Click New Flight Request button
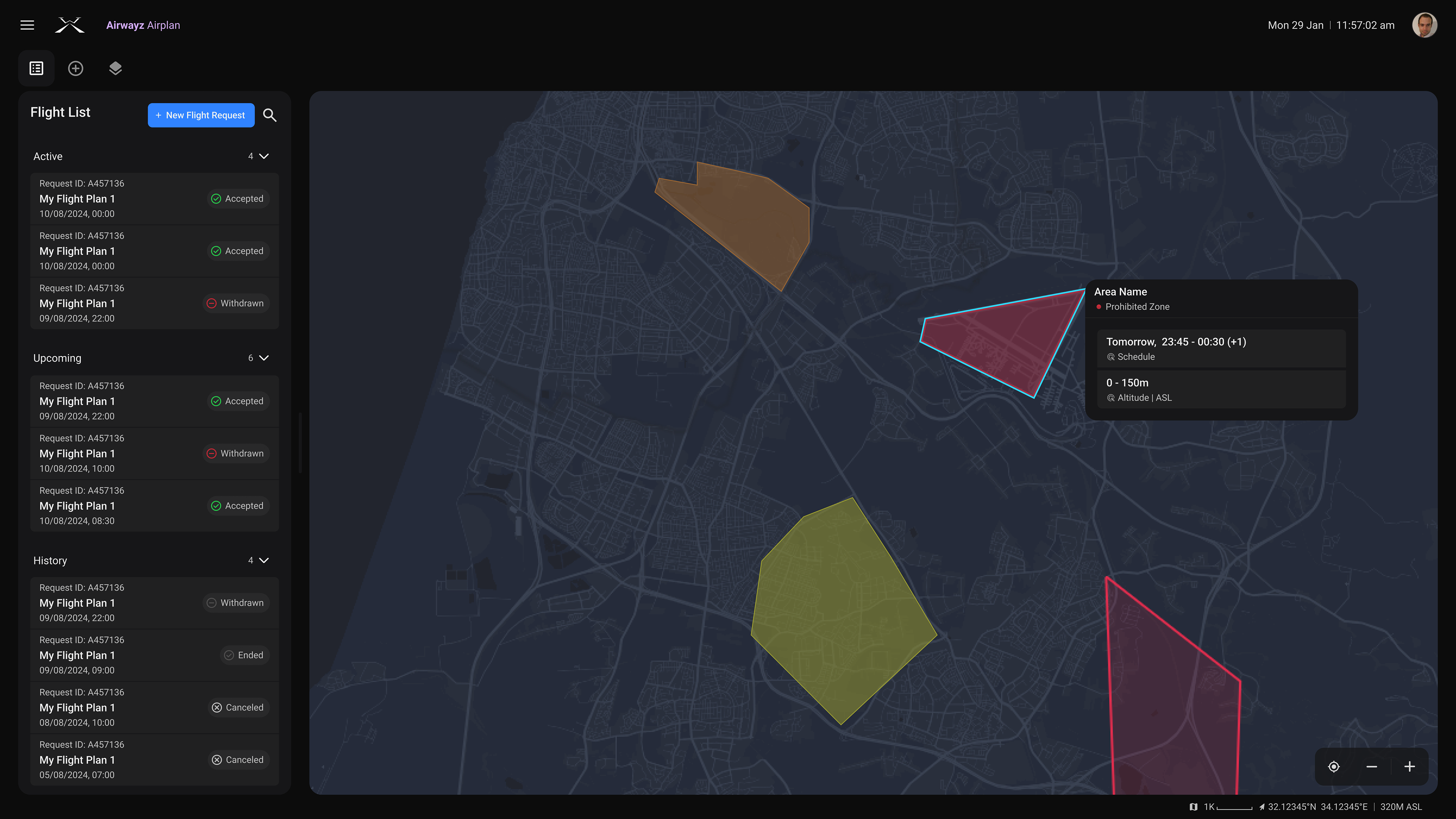Screen dimensions: 1456x819 coord(201,115)
